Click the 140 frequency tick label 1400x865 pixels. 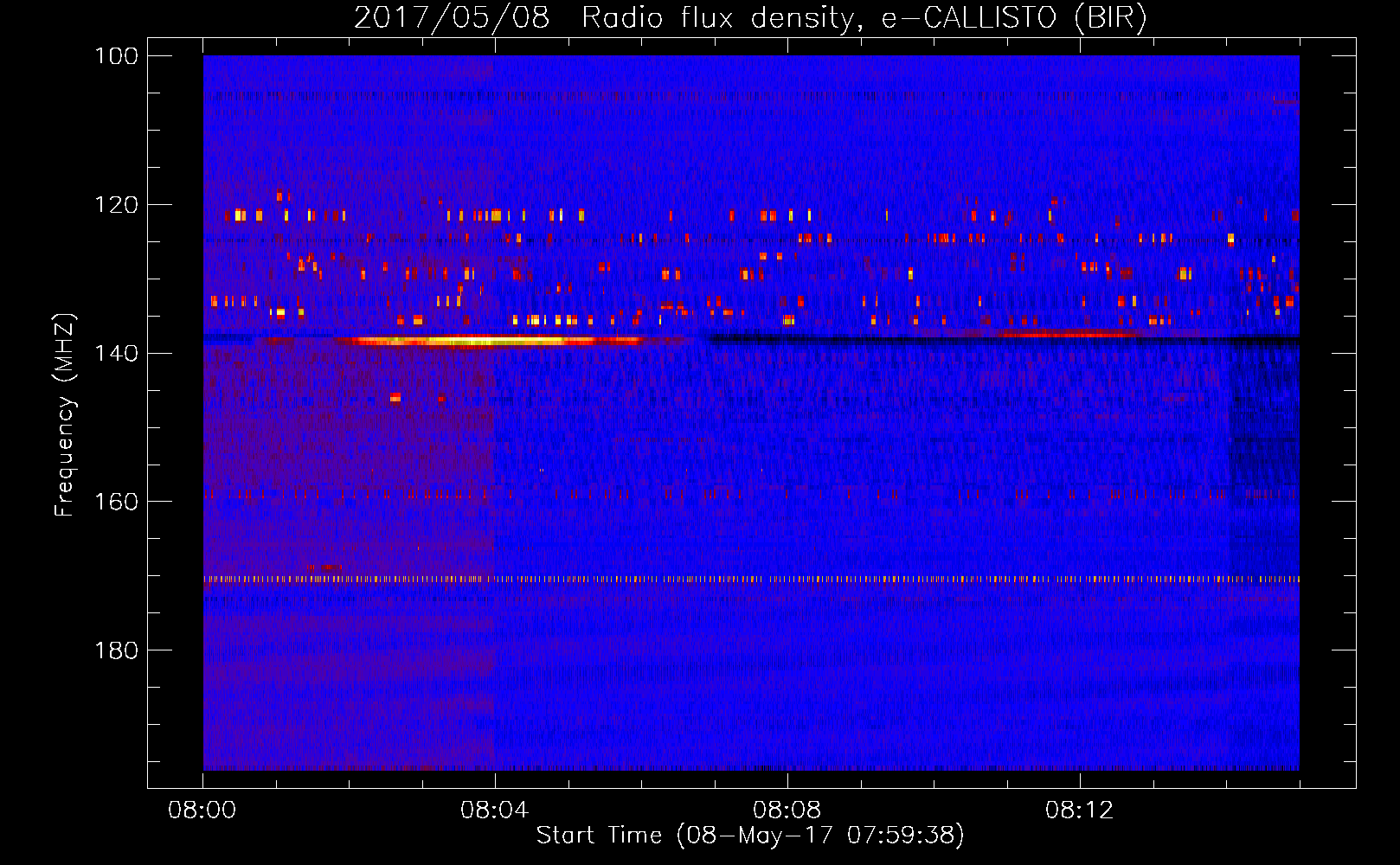point(118,353)
